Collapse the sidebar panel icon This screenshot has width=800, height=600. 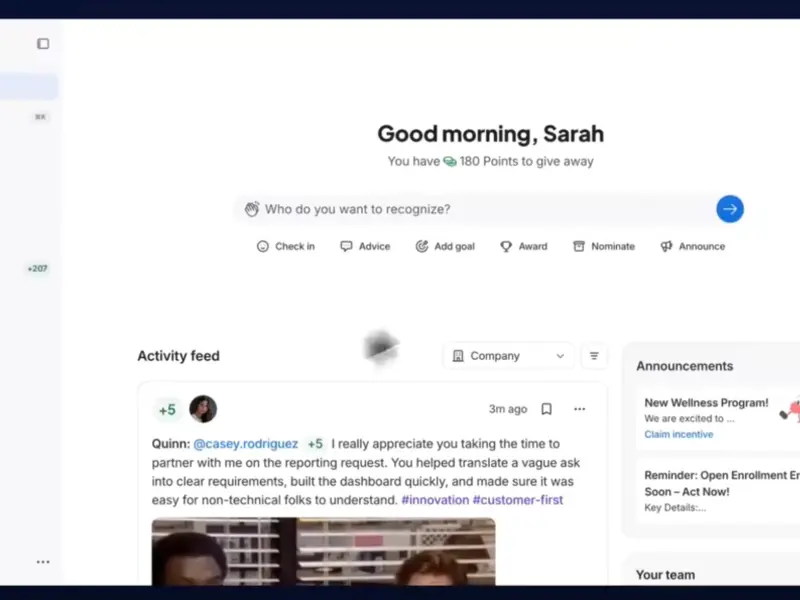point(43,44)
